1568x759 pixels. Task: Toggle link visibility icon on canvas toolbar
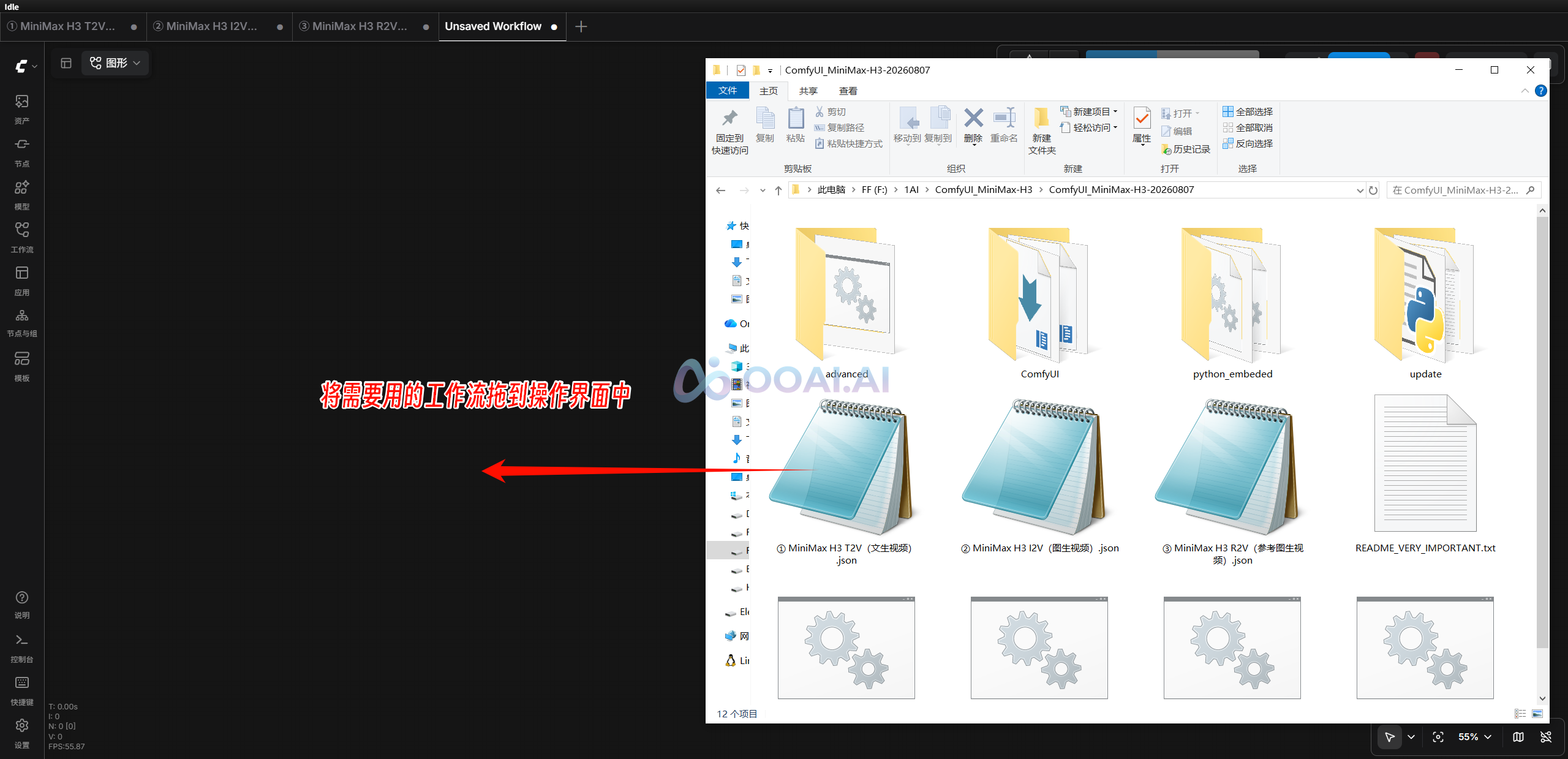coord(1546,737)
